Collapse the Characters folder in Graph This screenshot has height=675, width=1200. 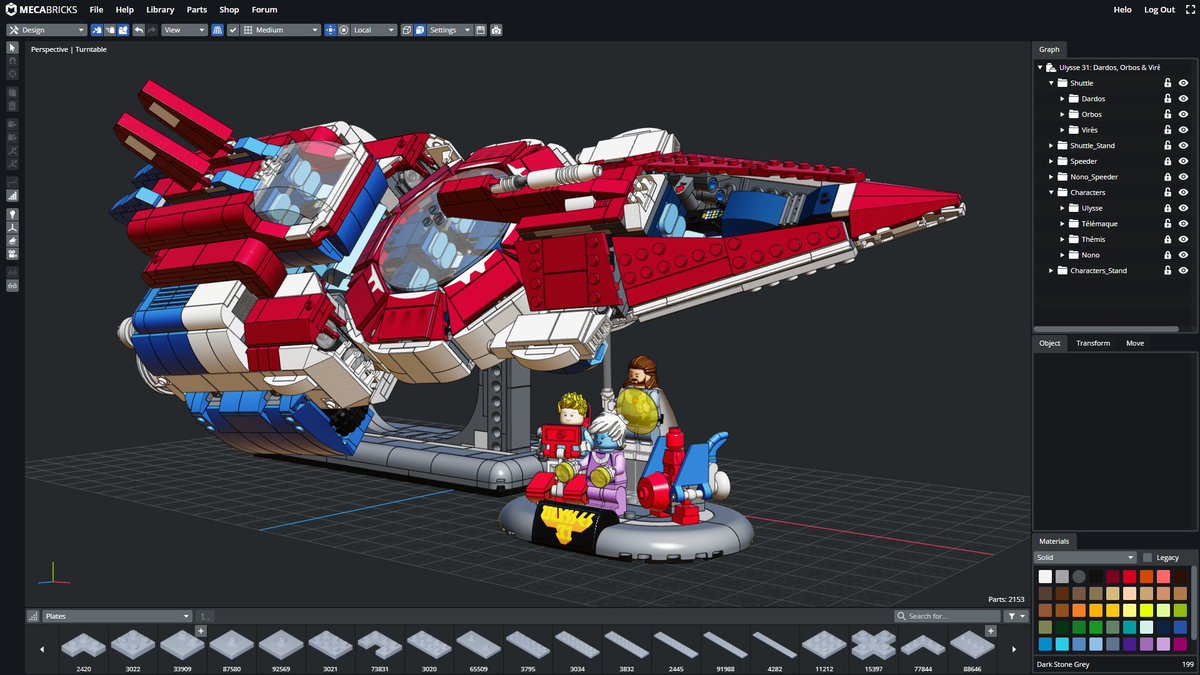point(1051,192)
